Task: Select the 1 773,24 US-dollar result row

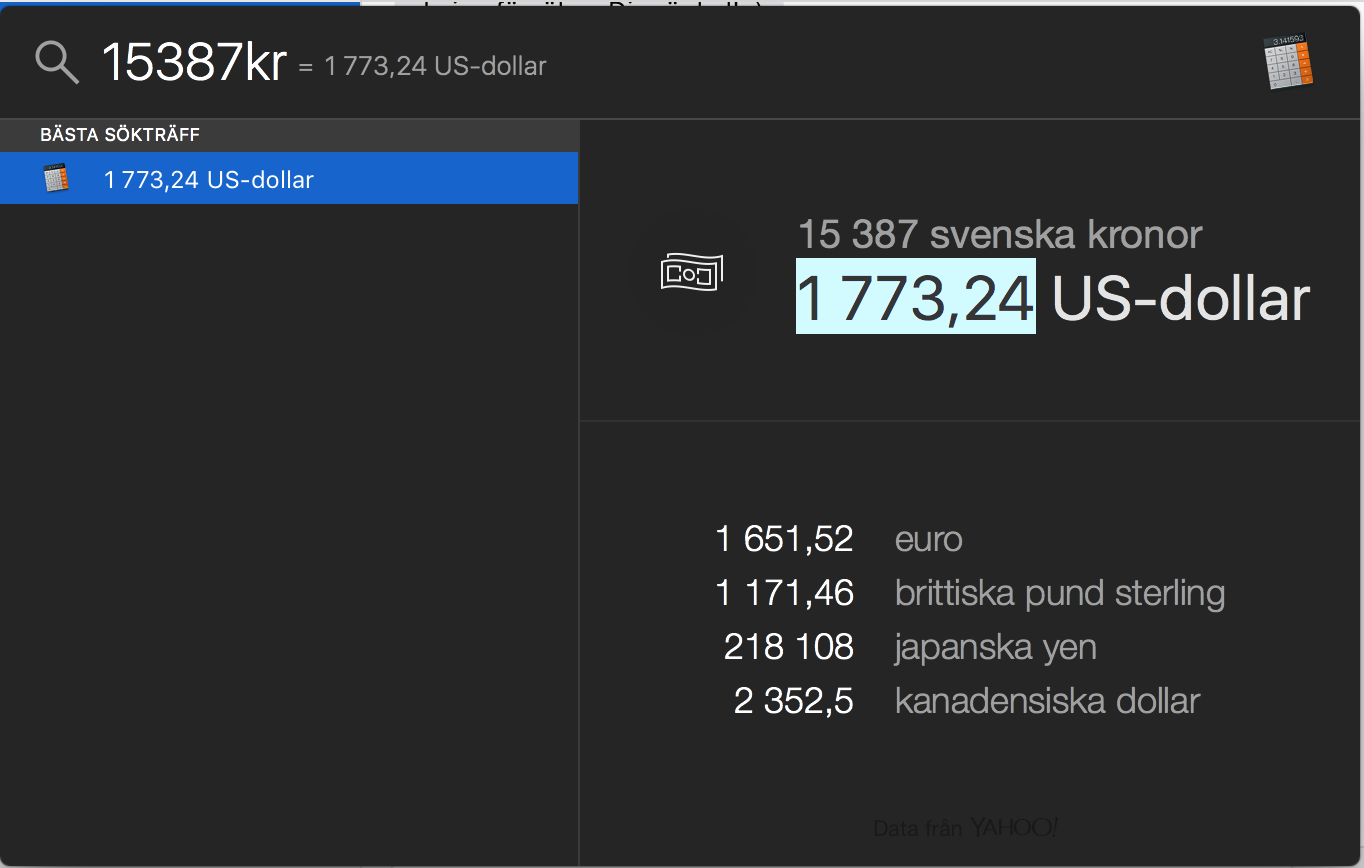Action: click(x=289, y=178)
